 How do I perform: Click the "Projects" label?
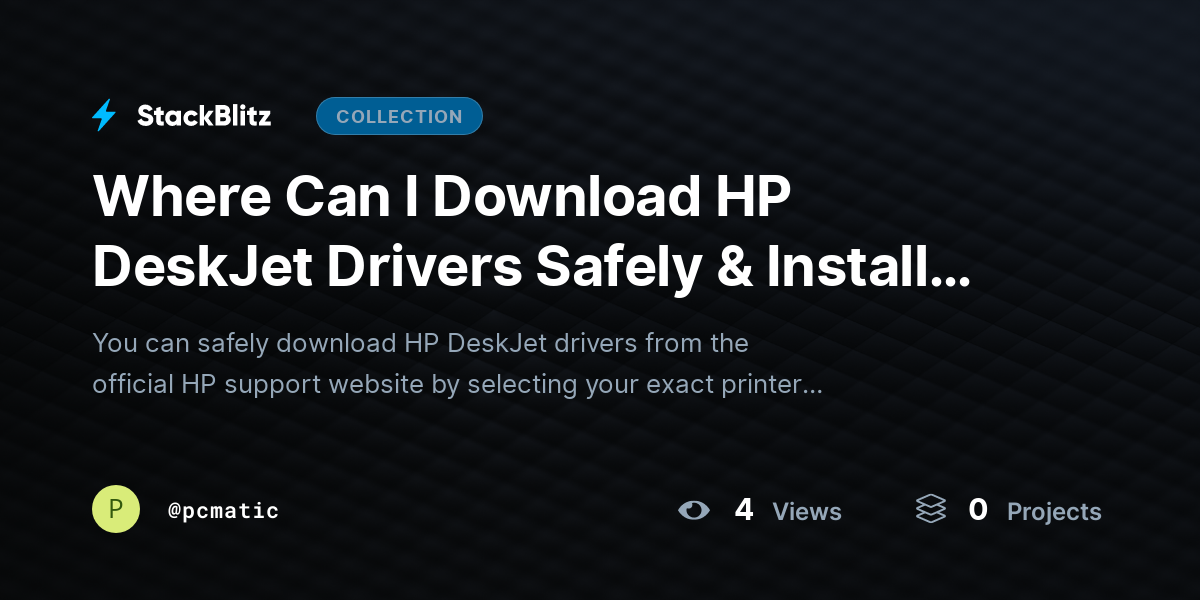[1054, 512]
